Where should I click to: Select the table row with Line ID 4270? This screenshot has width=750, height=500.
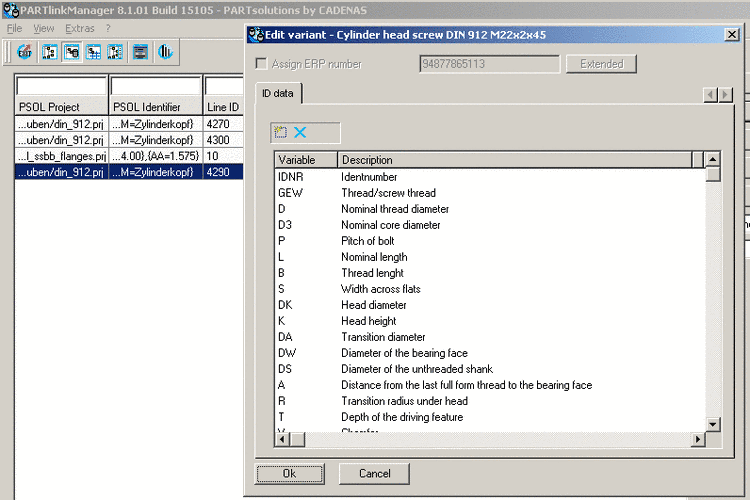pos(129,124)
